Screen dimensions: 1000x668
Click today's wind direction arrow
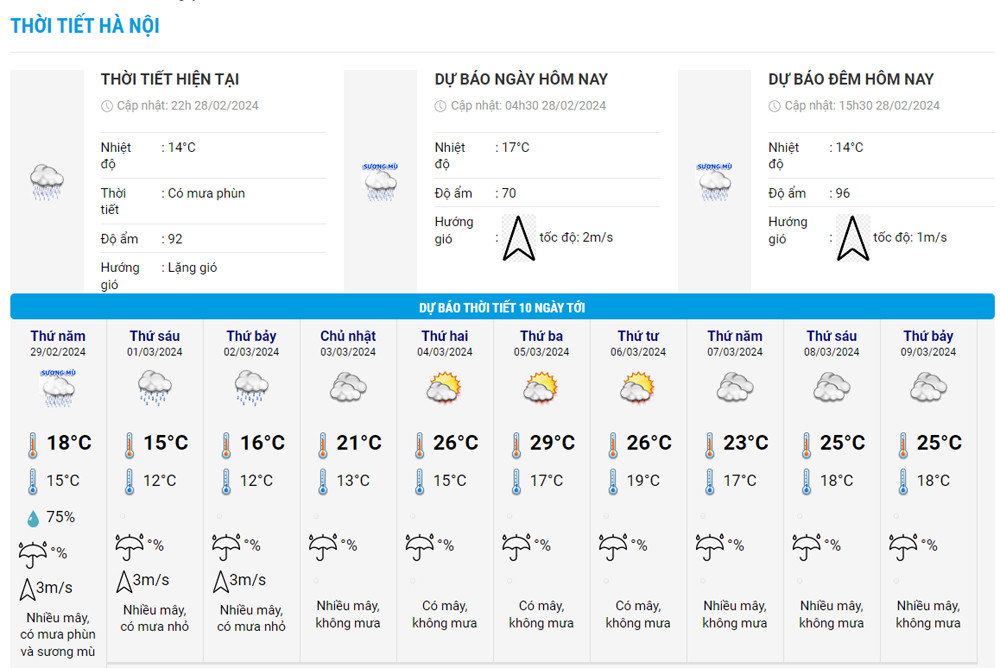tap(518, 238)
